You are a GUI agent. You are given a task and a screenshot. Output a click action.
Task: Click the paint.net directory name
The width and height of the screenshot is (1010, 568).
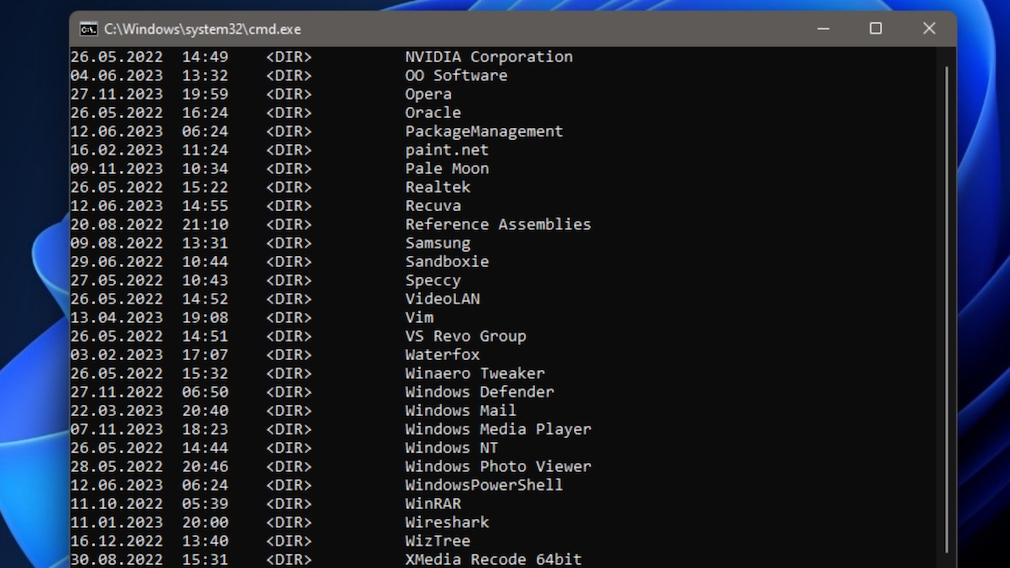pyautogui.click(x=446, y=150)
